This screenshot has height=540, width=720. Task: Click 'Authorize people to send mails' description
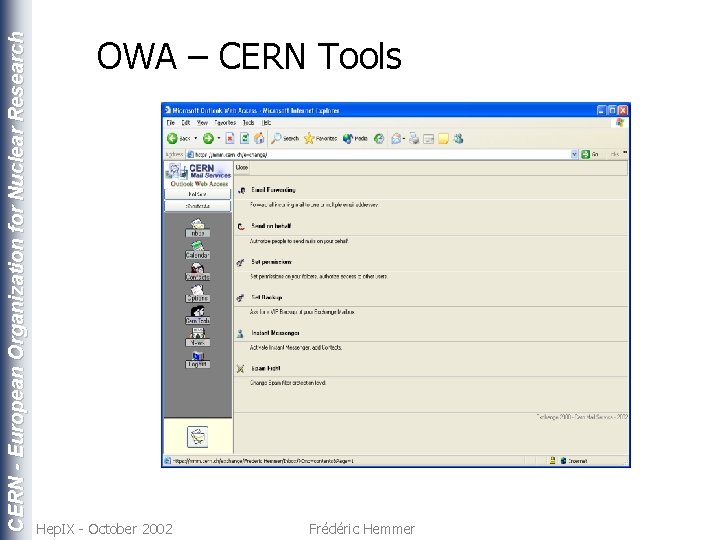(x=299, y=241)
